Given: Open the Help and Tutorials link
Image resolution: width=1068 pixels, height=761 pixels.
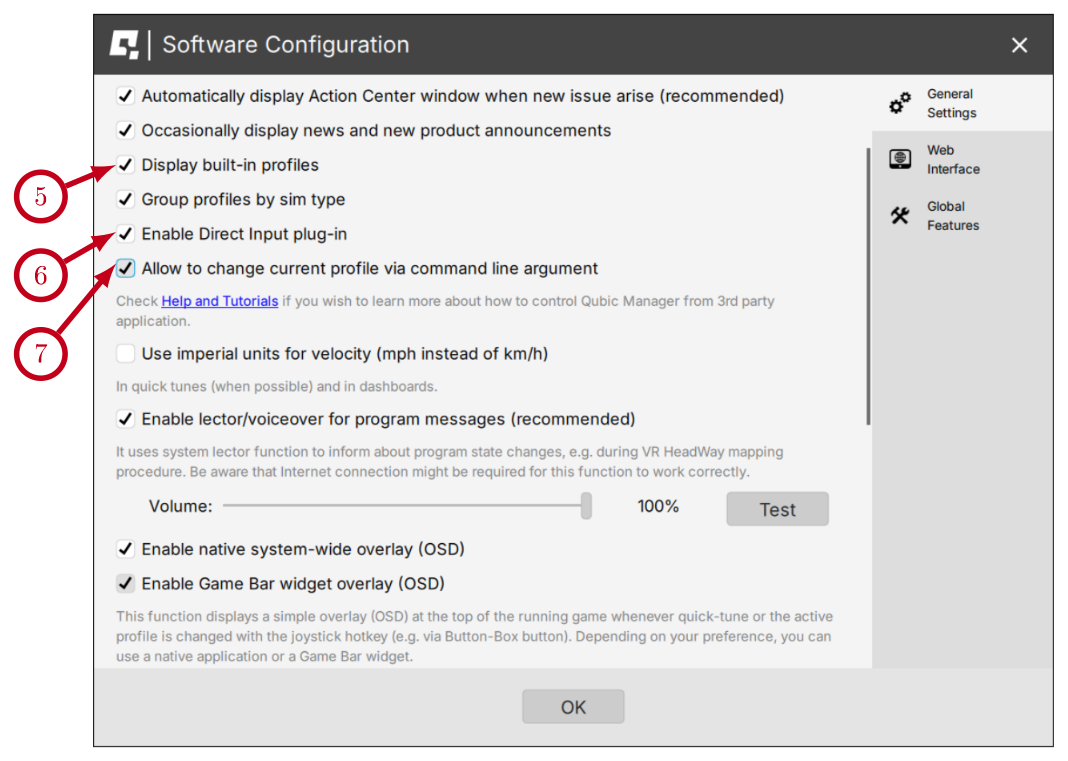Looking at the screenshot, I should (x=220, y=301).
